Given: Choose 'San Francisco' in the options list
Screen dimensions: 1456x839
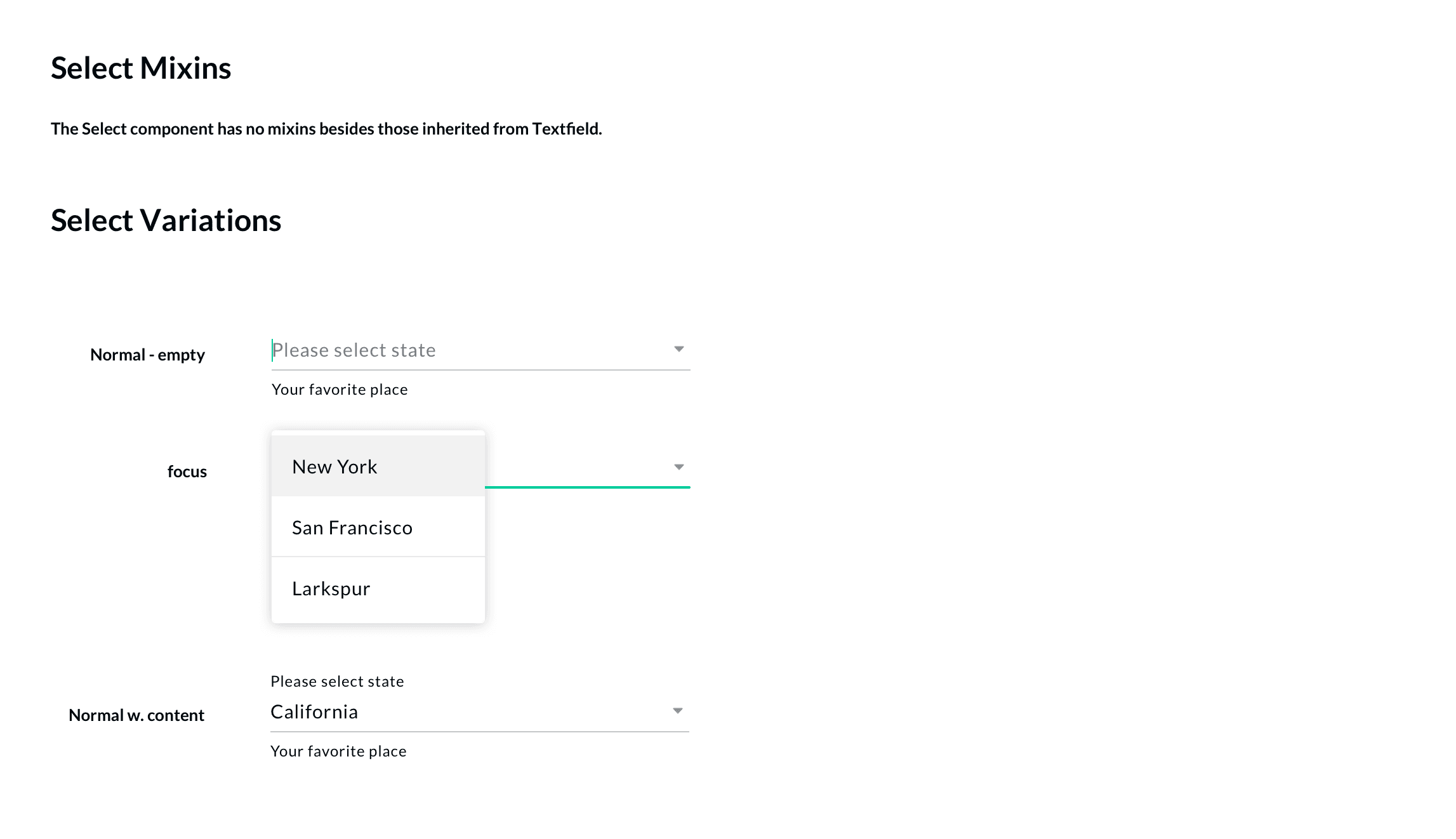Looking at the screenshot, I should (x=352, y=527).
